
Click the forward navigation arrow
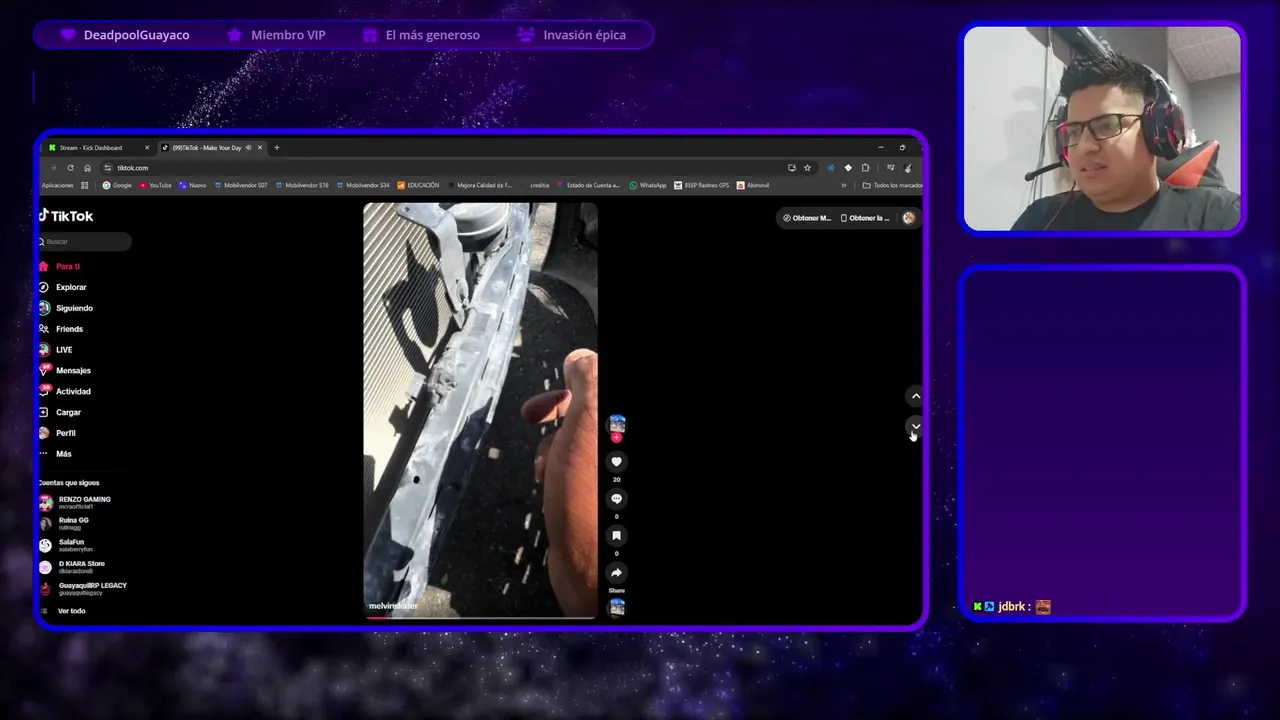(54, 168)
